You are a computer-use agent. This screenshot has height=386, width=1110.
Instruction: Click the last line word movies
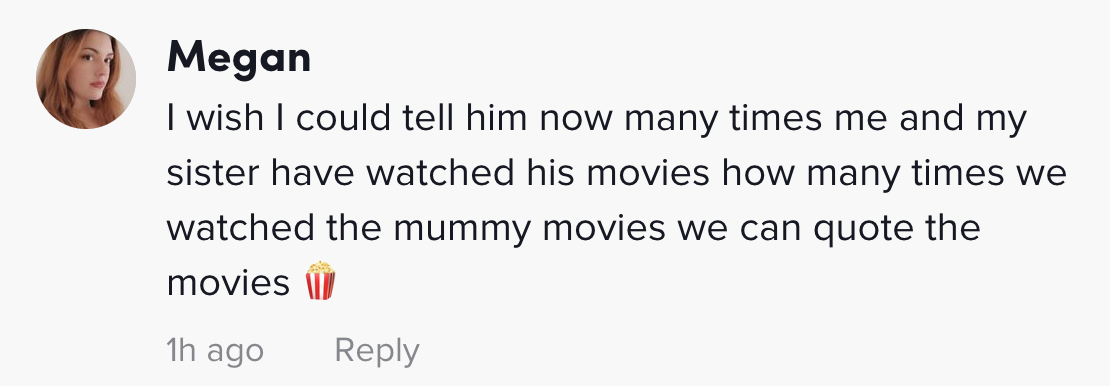[228, 283]
